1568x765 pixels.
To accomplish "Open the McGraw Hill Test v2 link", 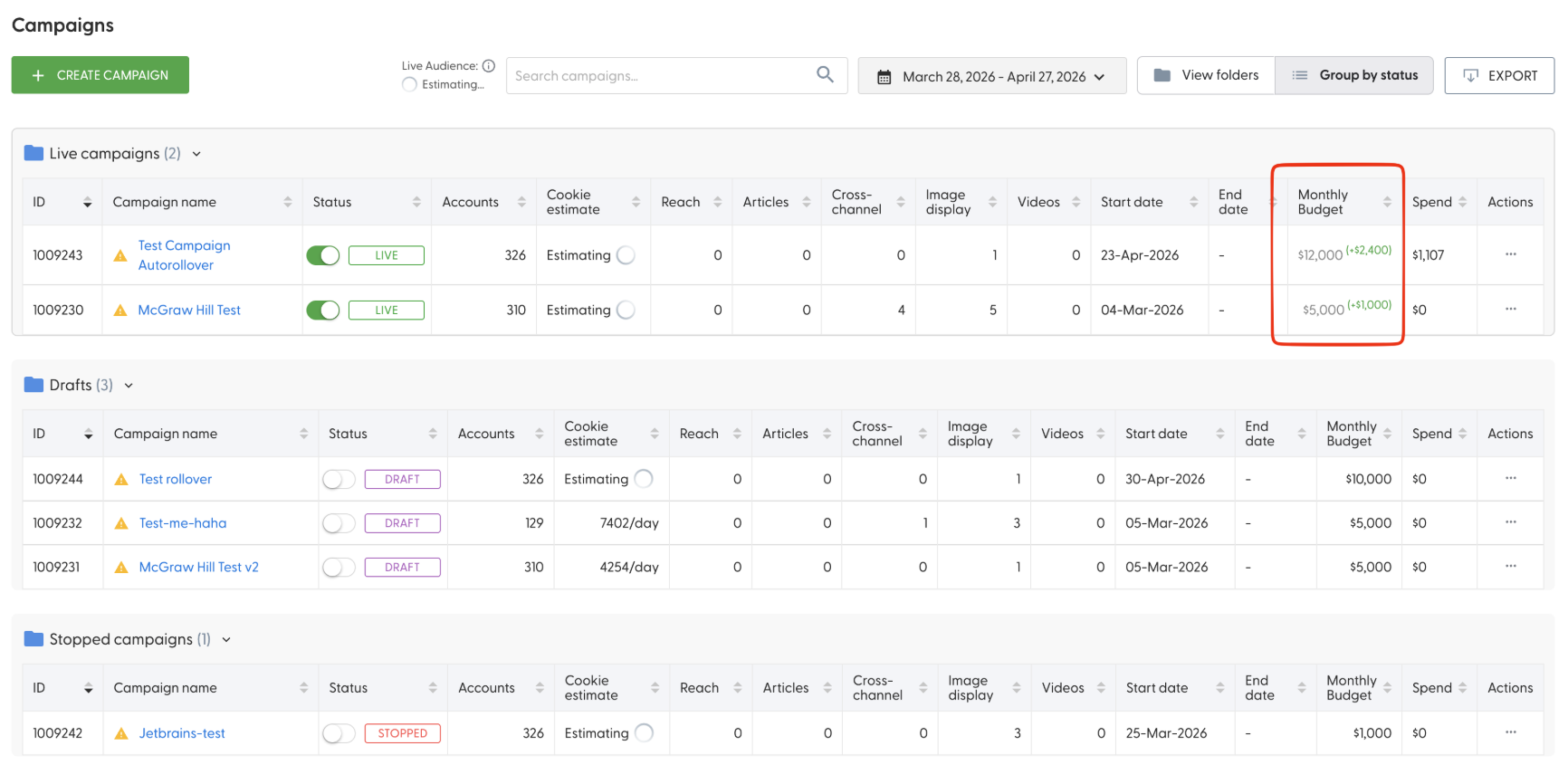I will [199, 568].
